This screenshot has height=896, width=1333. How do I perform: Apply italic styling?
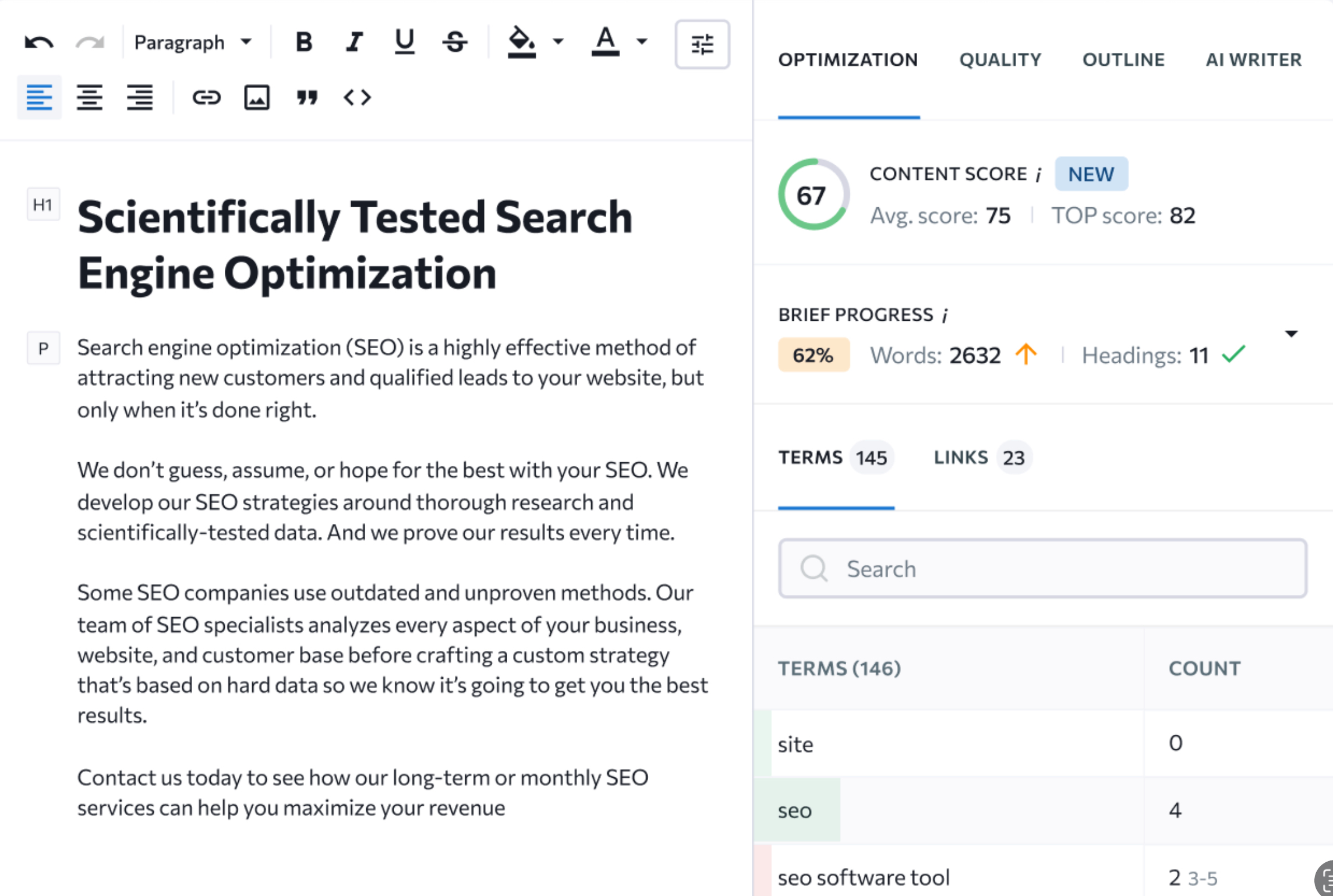coord(353,41)
